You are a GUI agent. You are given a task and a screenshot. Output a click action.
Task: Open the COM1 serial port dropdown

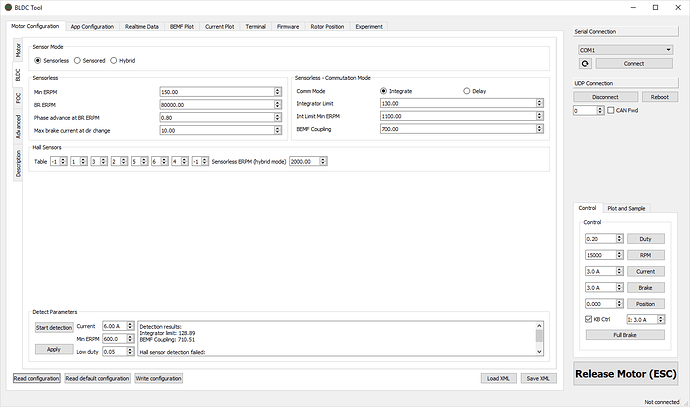click(x=625, y=48)
